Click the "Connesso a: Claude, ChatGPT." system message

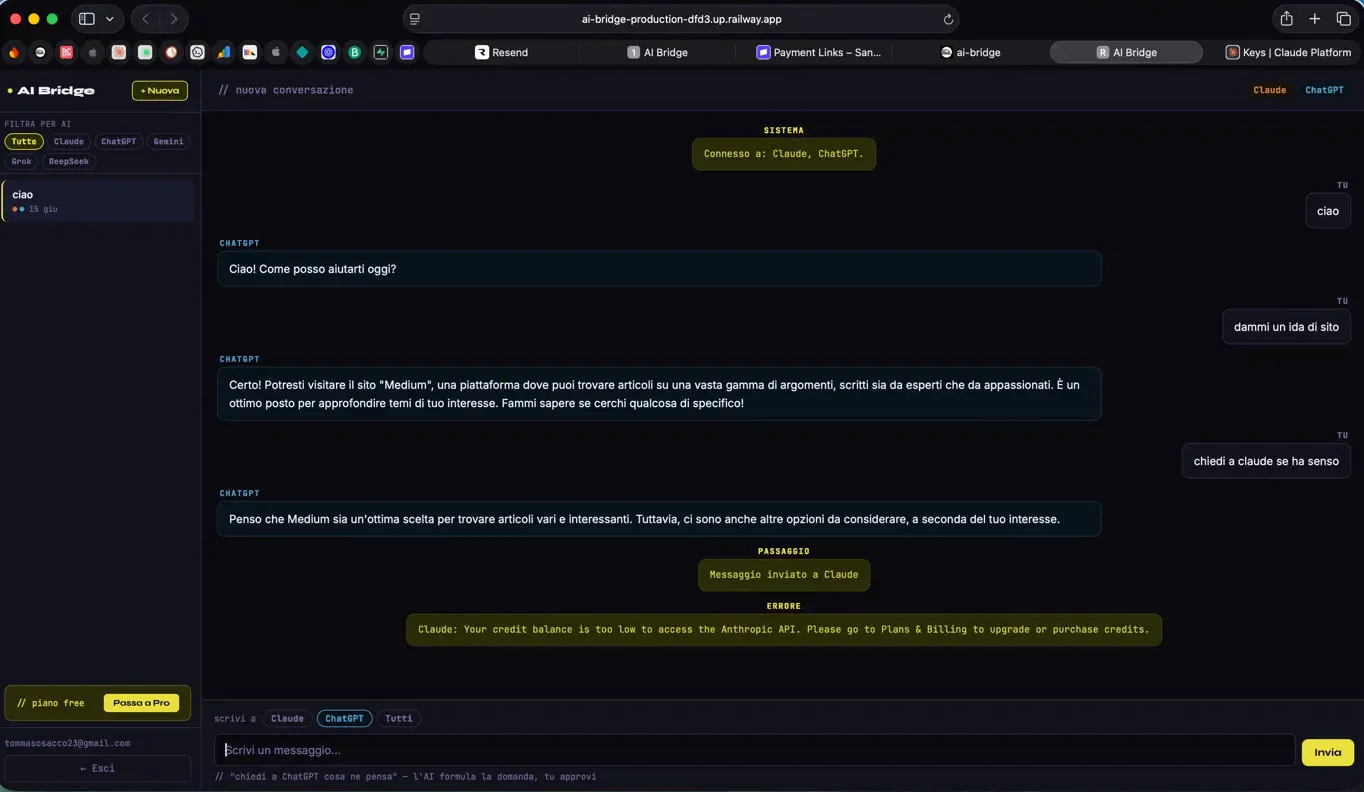tap(784, 154)
